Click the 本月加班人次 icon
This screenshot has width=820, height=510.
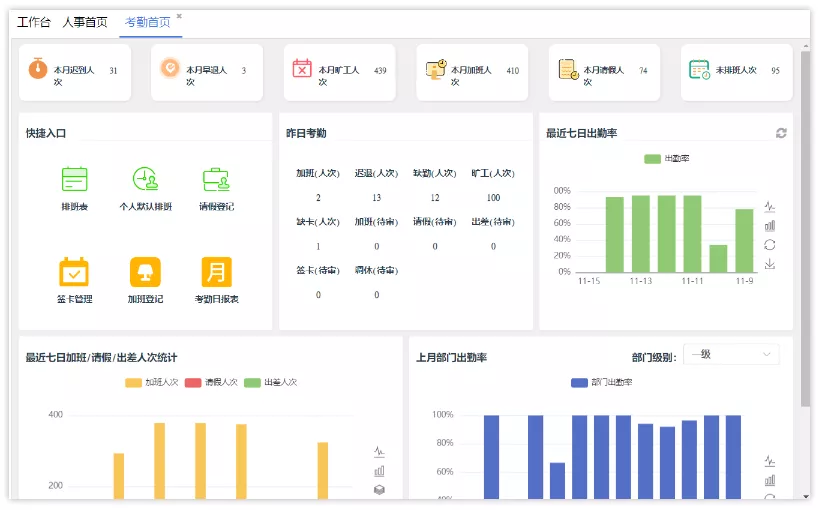(x=436, y=69)
